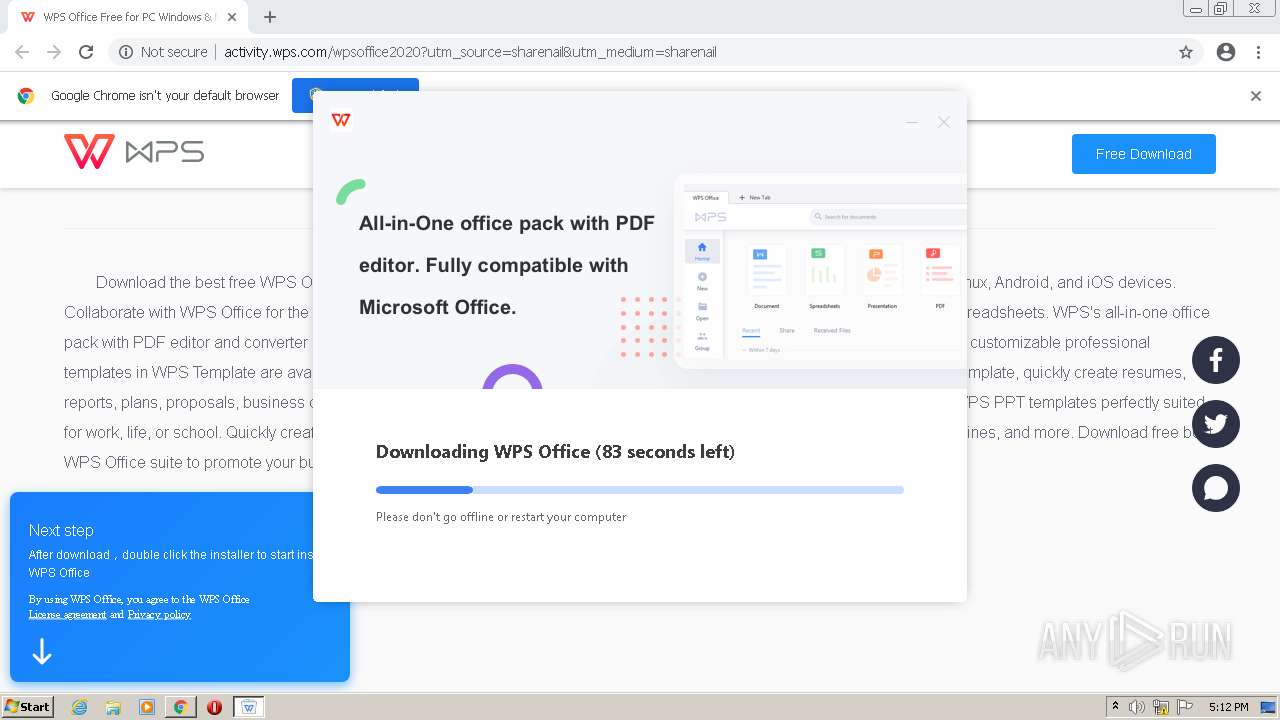Click the down arrow in Next step panel

coord(42,652)
